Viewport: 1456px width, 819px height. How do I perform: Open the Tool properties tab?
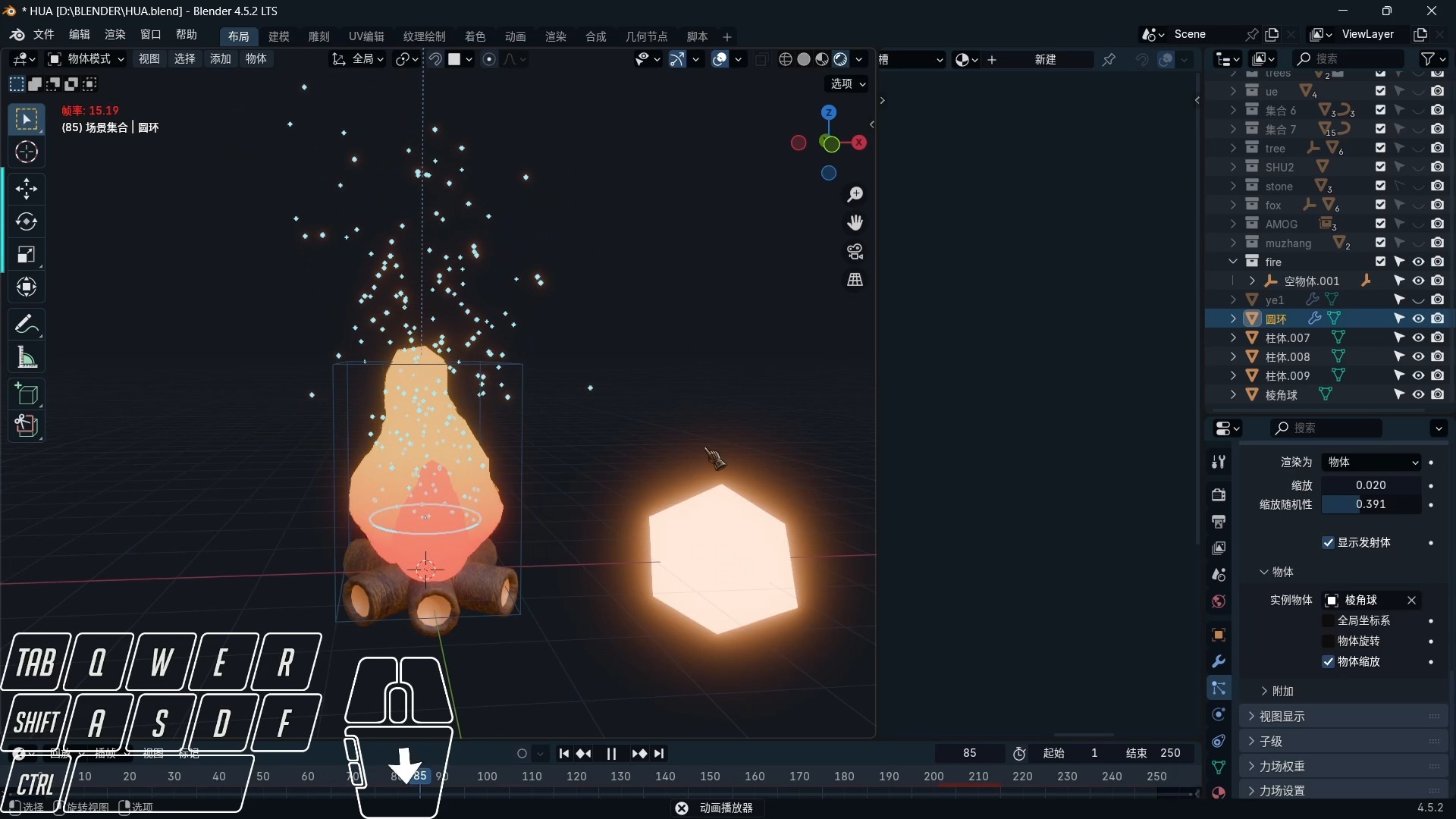point(1219,462)
